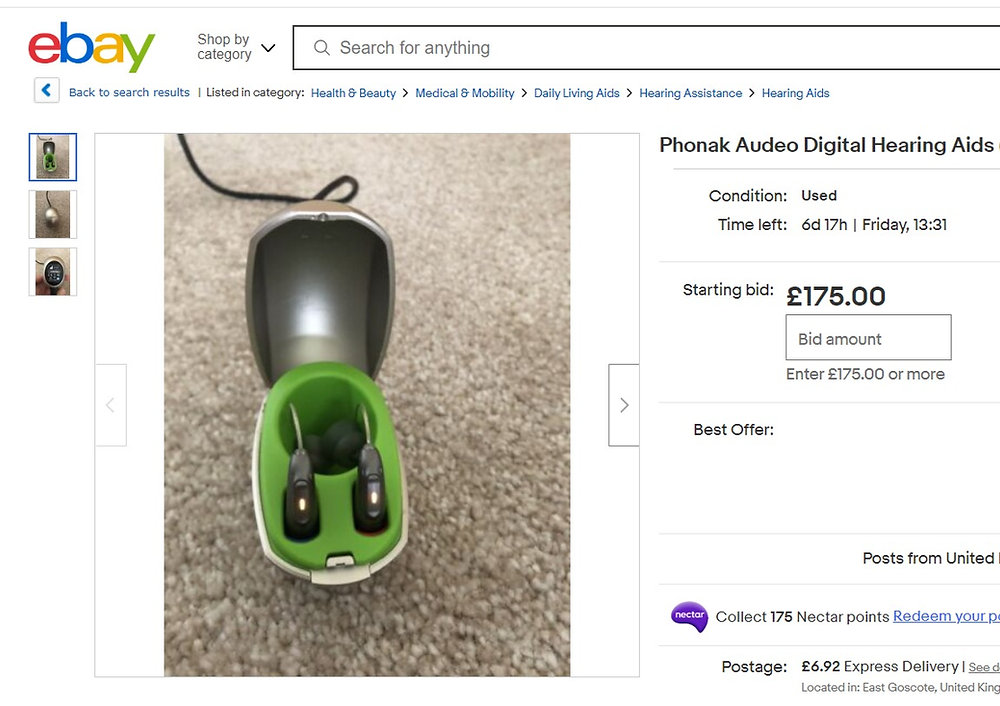1000x706 pixels.
Task: Go to previous photo with left arrow
Action: pyautogui.click(x=110, y=405)
